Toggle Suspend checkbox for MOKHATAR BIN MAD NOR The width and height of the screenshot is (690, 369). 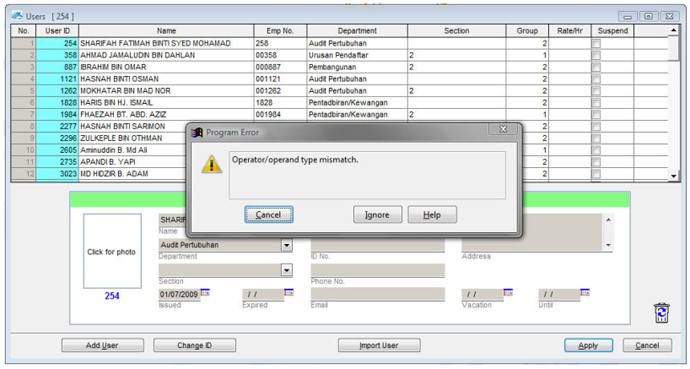[596, 91]
